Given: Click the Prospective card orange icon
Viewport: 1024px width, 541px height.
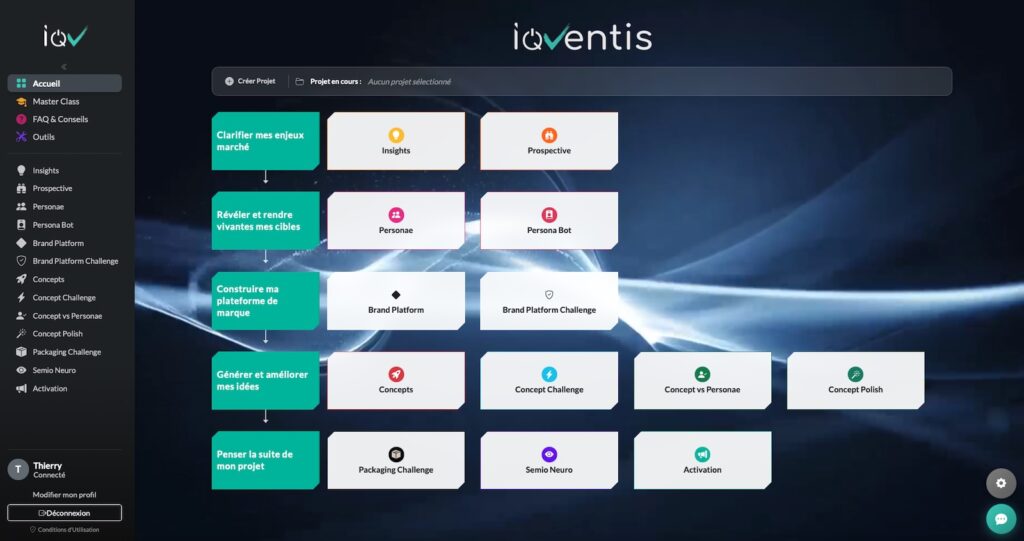Looking at the screenshot, I should click(x=549, y=135).
